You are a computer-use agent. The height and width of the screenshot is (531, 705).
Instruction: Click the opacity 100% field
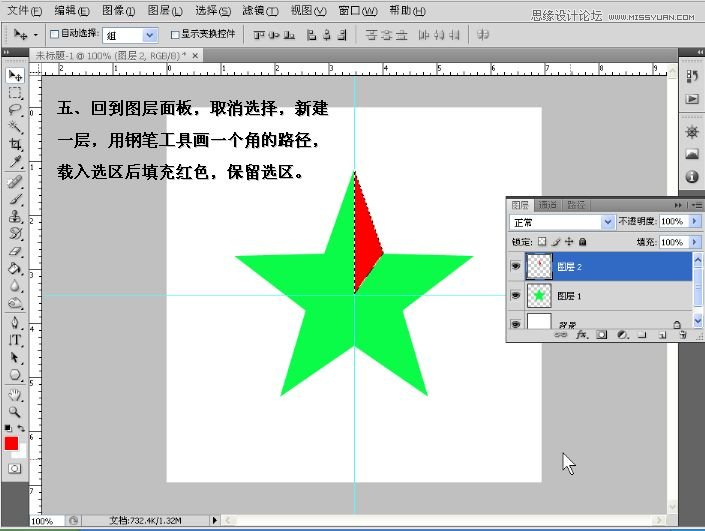tap(674, 221)
